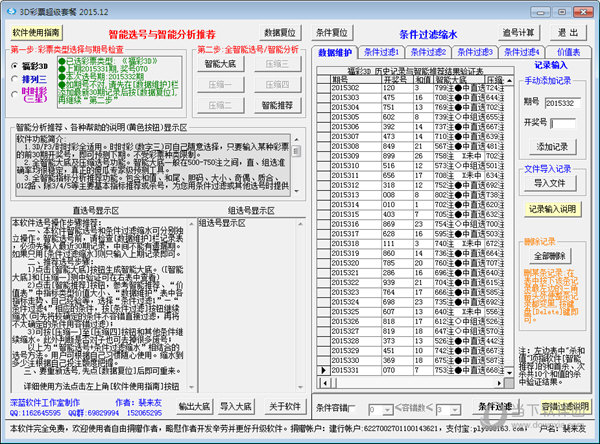Click the 条件过滤 button at the bottom
The image size is (600, 444).
495,407
